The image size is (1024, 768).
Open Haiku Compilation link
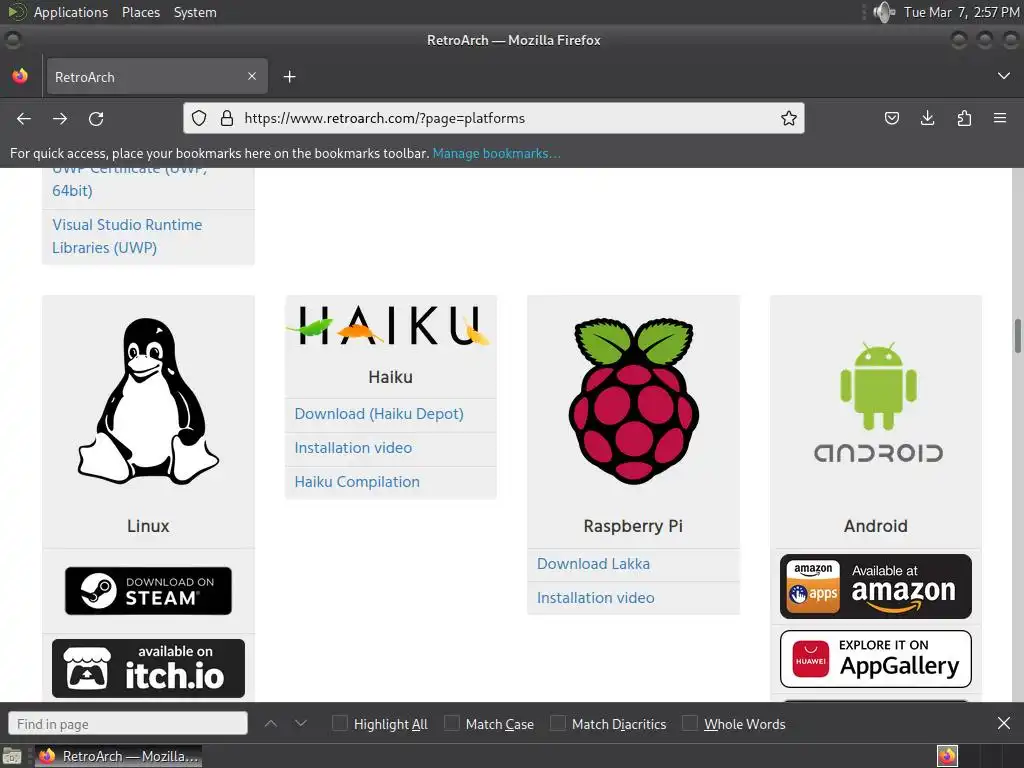point(357,482)
